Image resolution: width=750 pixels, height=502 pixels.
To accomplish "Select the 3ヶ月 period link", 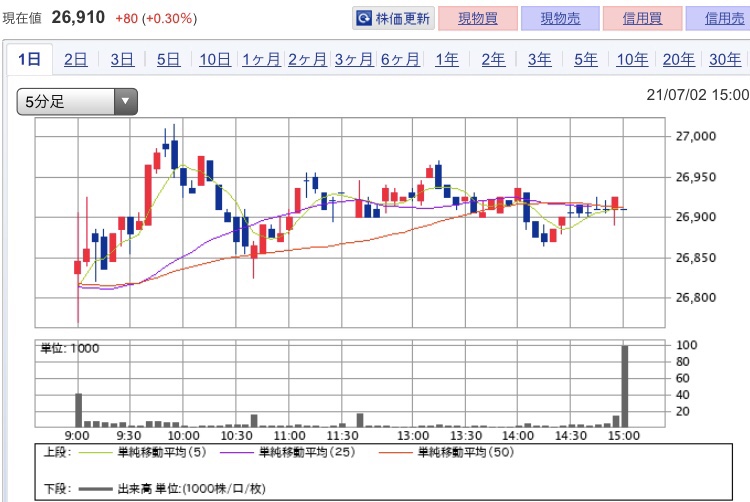I will click(x=354, y=59).
